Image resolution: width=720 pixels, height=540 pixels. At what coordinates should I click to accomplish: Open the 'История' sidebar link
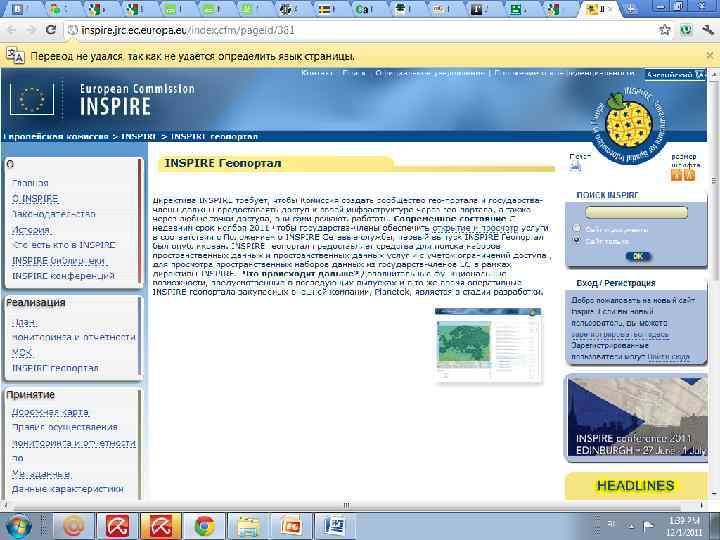pos(31,230)
